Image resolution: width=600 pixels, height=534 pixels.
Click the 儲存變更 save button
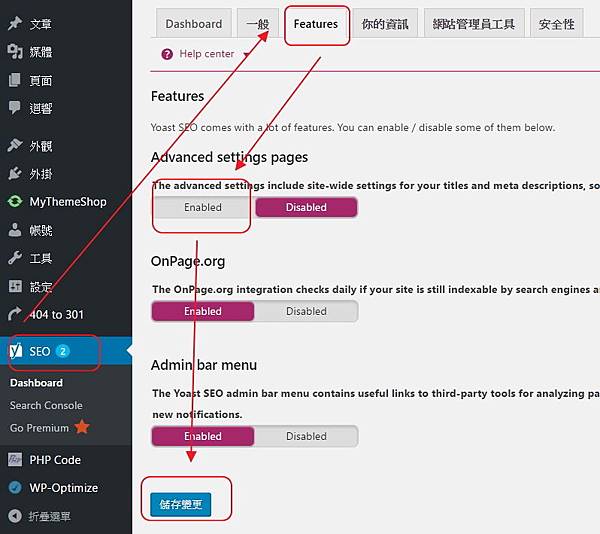(x=181, y=504)
